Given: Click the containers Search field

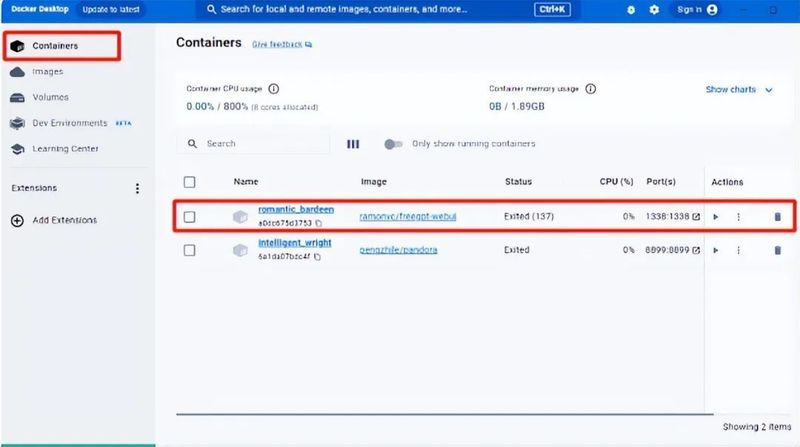Looking at the screenshot, I should click(254, 143).
